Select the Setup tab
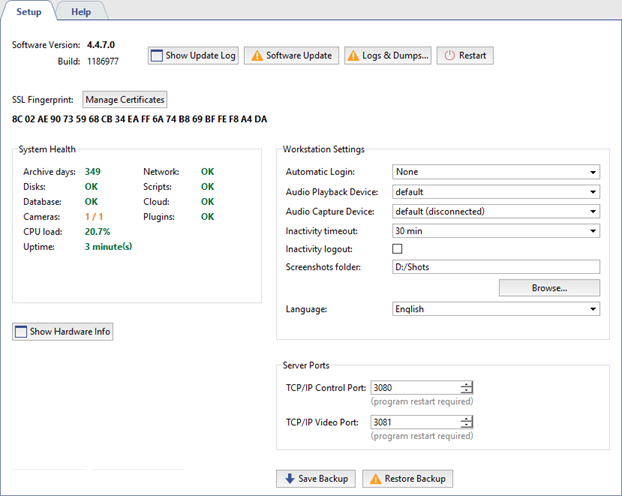 [x=28, y=11]
